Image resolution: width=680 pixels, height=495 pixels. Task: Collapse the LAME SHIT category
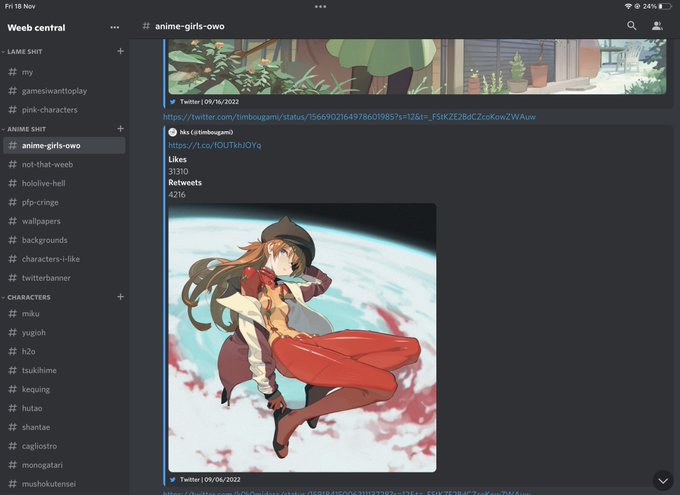click(x=23, y=51)
